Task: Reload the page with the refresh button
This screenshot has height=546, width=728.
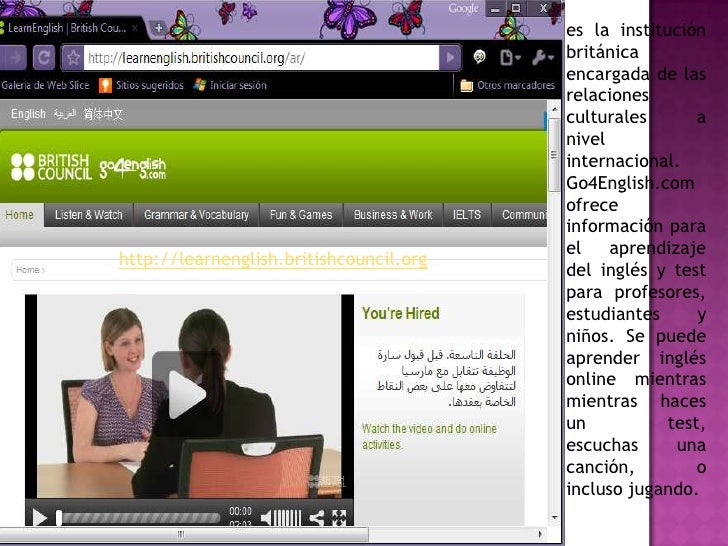Action: (44, 58)
